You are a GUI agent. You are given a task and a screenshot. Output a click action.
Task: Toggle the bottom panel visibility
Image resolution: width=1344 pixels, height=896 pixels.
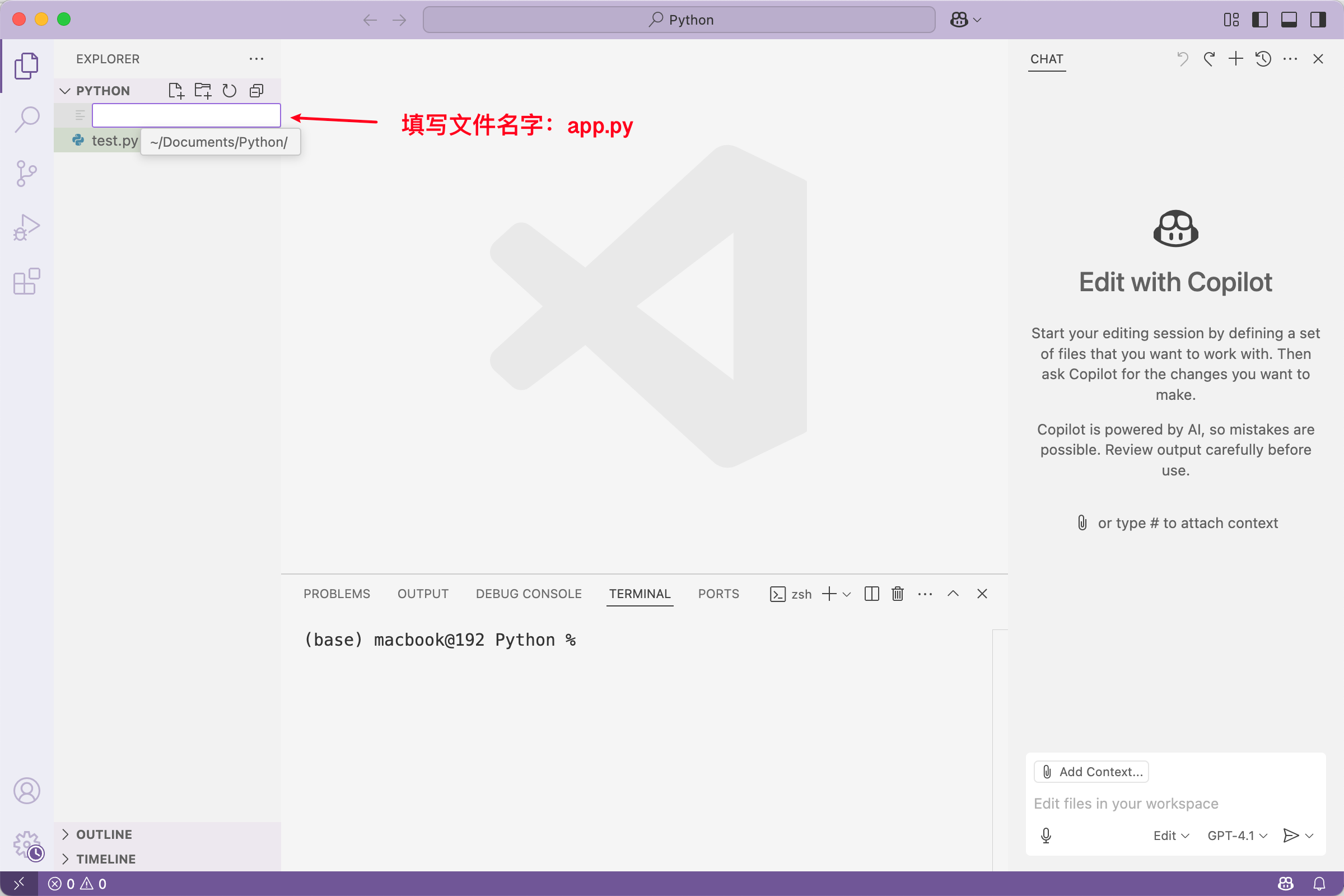(x=1288, y=20)
